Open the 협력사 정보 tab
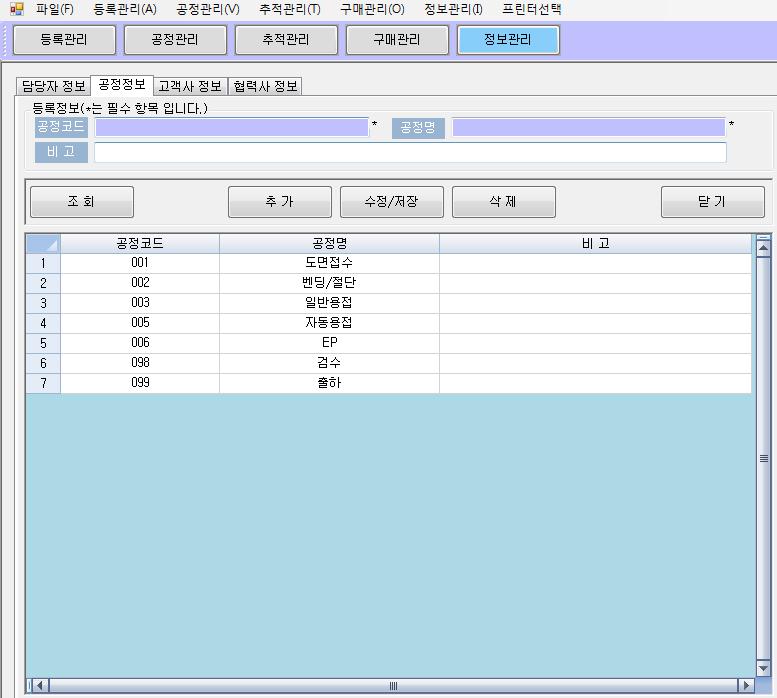The width and height of the screenshot is (777, 698). tap(265, 86)
